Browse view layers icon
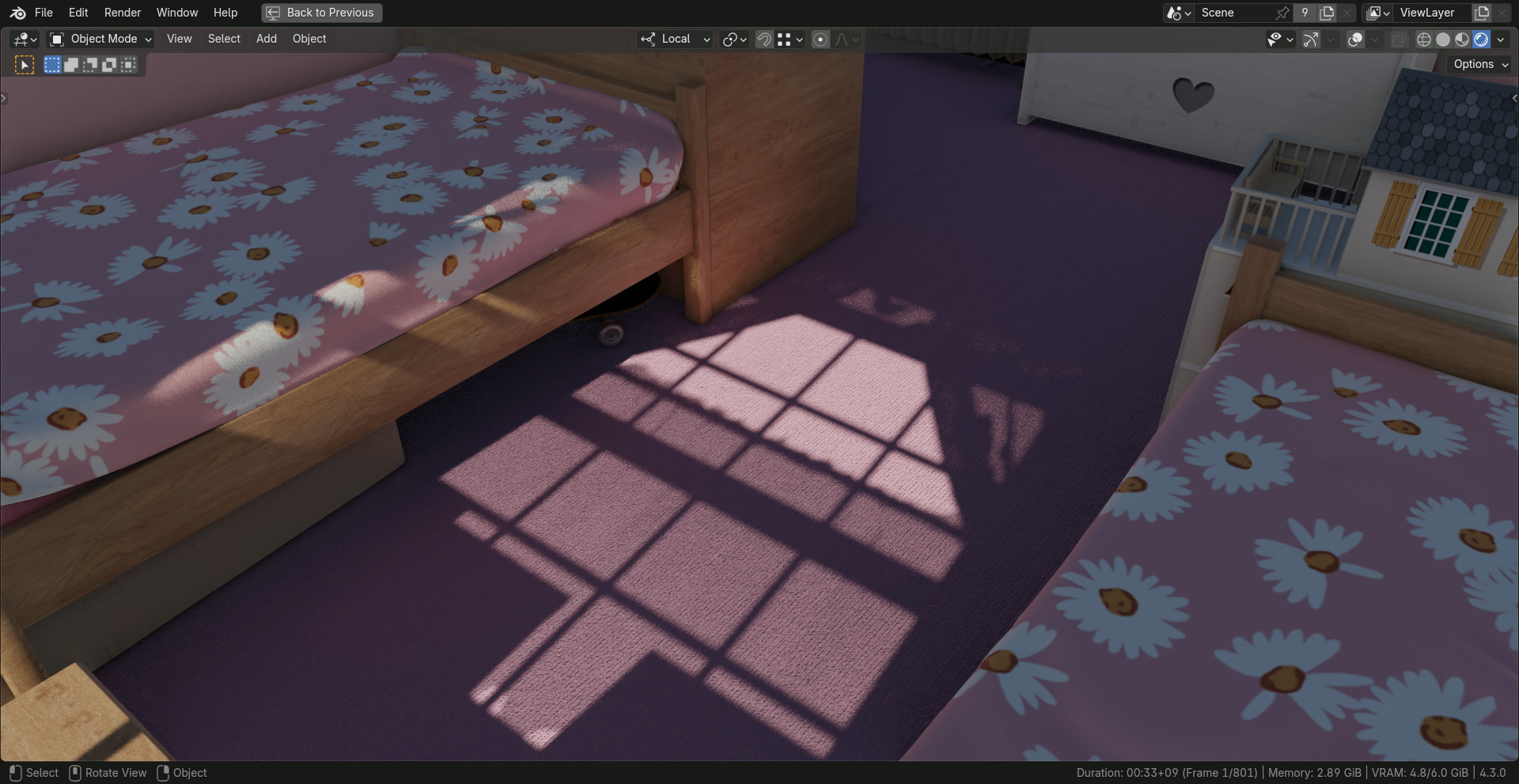 1377,13
